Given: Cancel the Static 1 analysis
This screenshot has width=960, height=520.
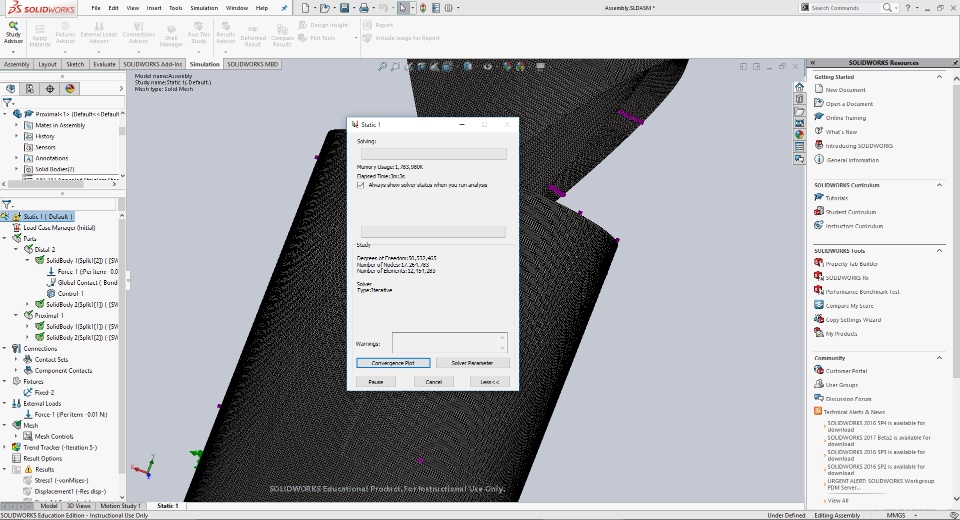Looking at the screenshot, I should click(x=433, y=382).
